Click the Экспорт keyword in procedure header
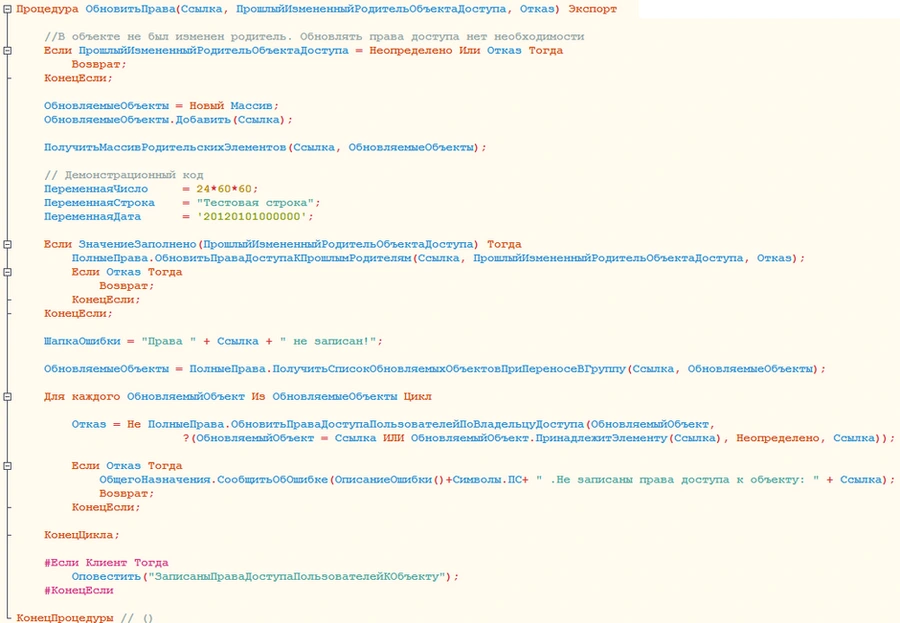 590,9
